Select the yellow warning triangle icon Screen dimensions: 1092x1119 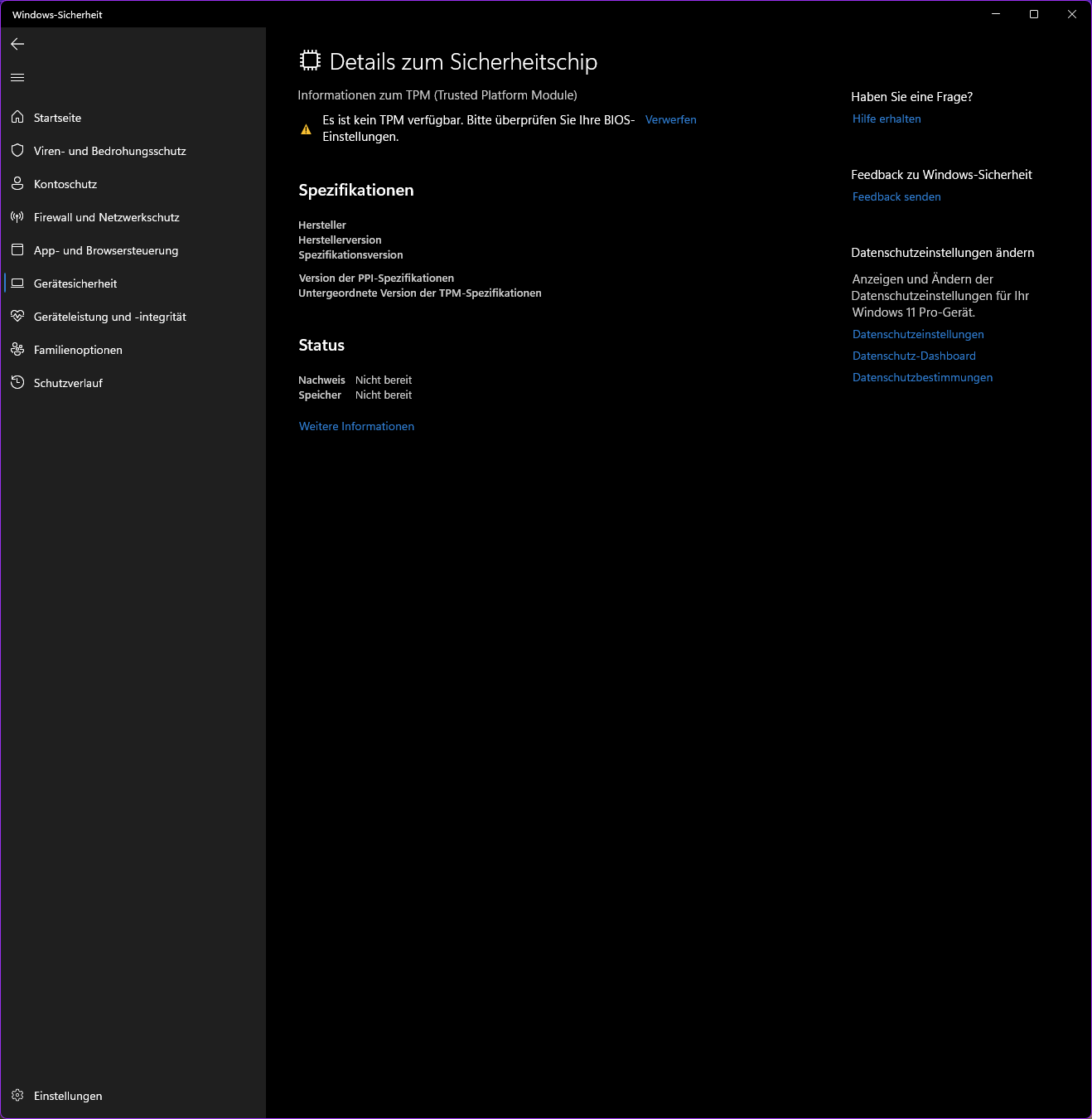tap(306, 129)
